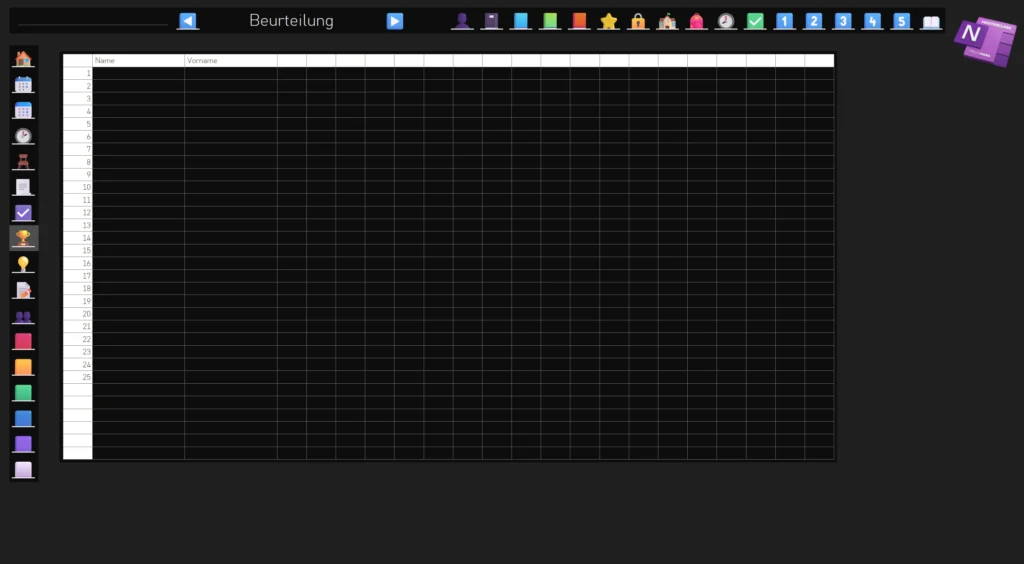The image size is (1024, 564).
Task: Click the Vorname column header cell
Action: [x=230, y=61]
